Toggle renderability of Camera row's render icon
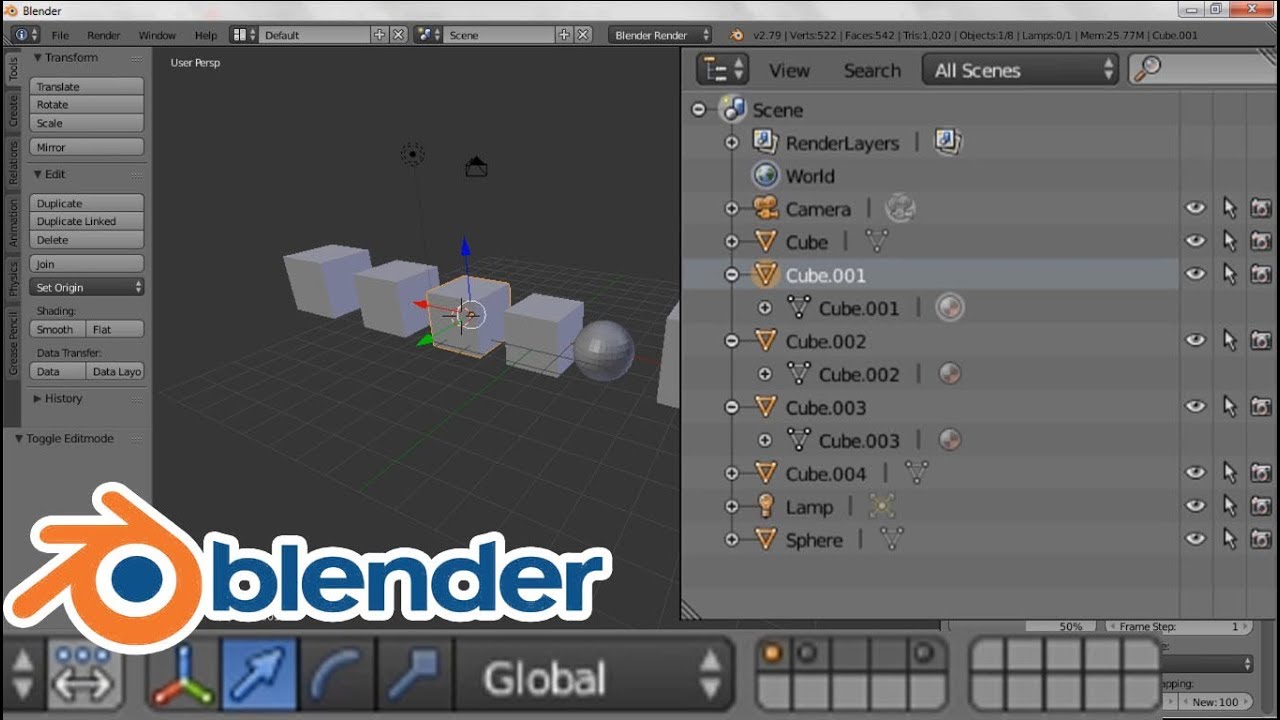The image size is (1280, 720). [1261, 209]
